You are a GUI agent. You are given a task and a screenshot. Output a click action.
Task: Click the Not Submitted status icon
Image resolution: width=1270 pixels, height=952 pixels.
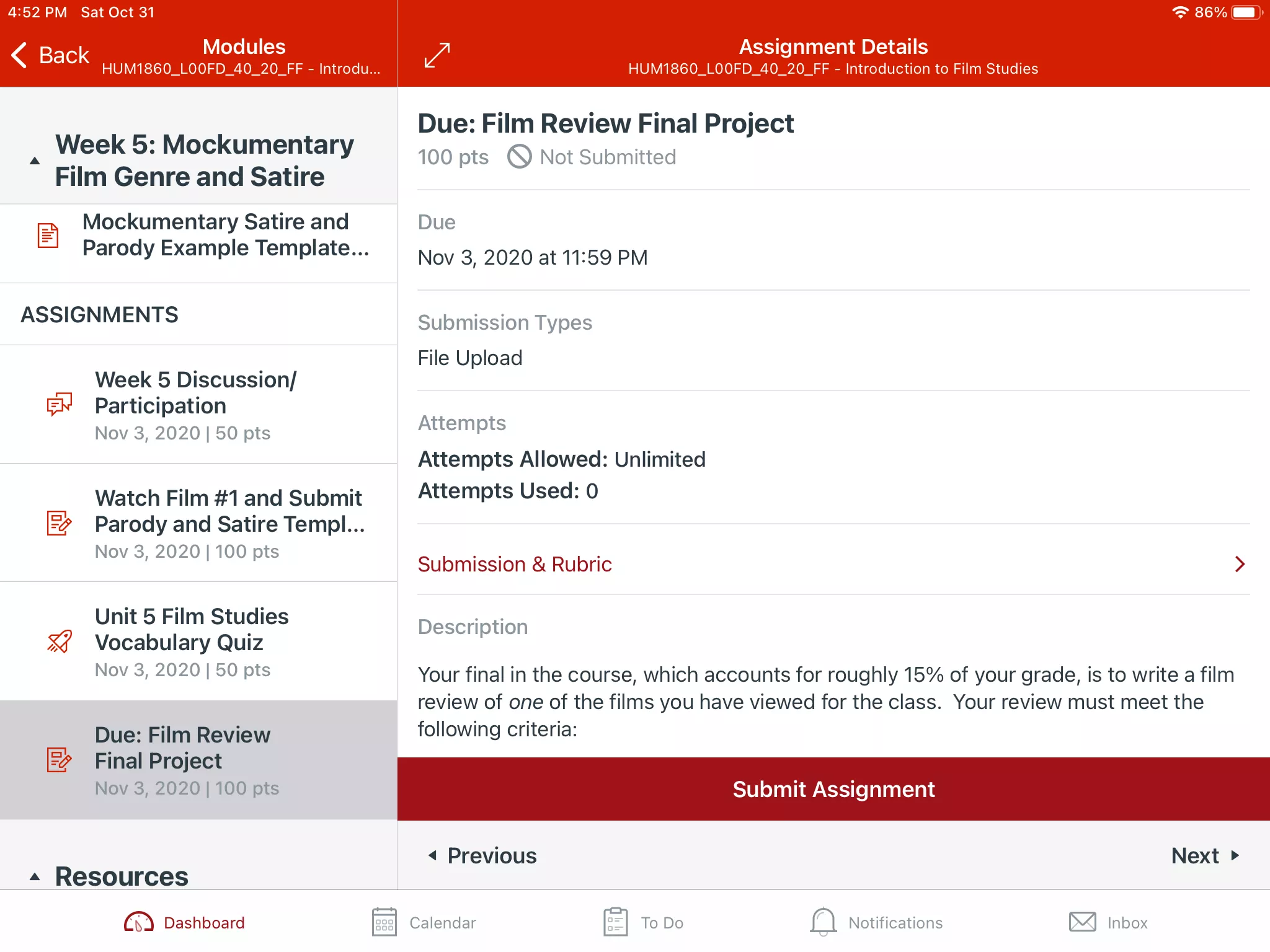click(x=519, y=157)
